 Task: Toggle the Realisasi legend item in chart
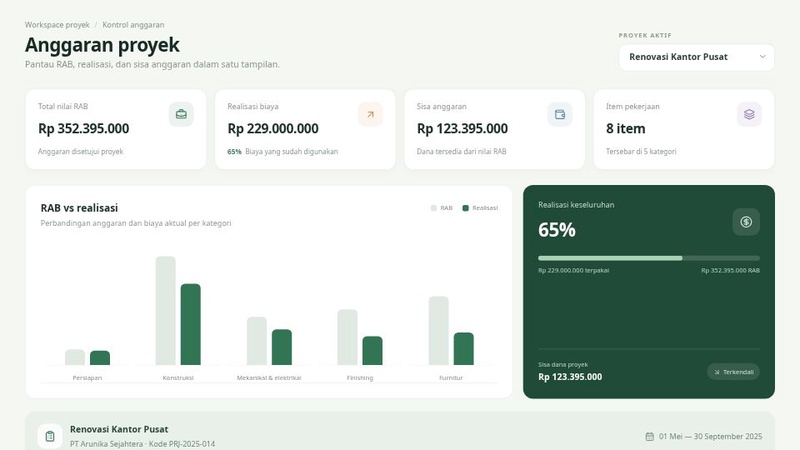pyautogui.click(x=480, y=208)
